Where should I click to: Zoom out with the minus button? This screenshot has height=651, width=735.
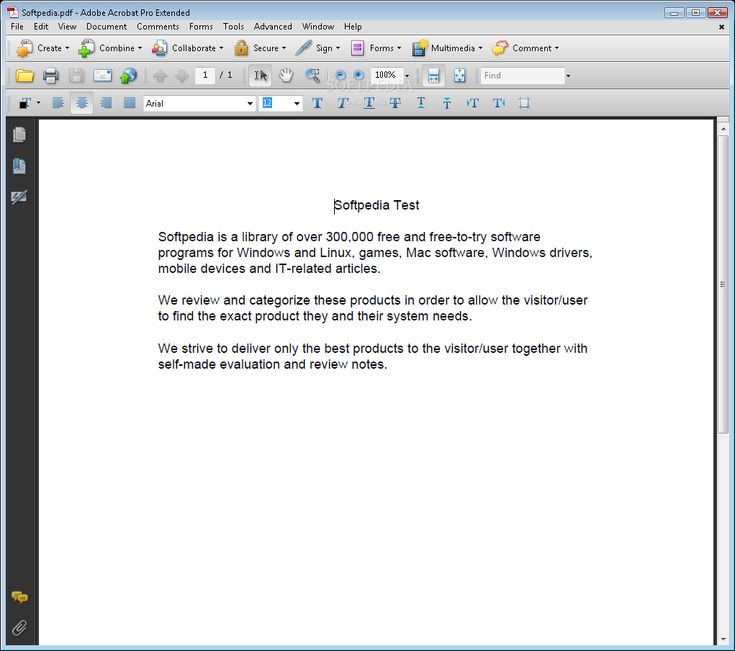click(341, 75)
